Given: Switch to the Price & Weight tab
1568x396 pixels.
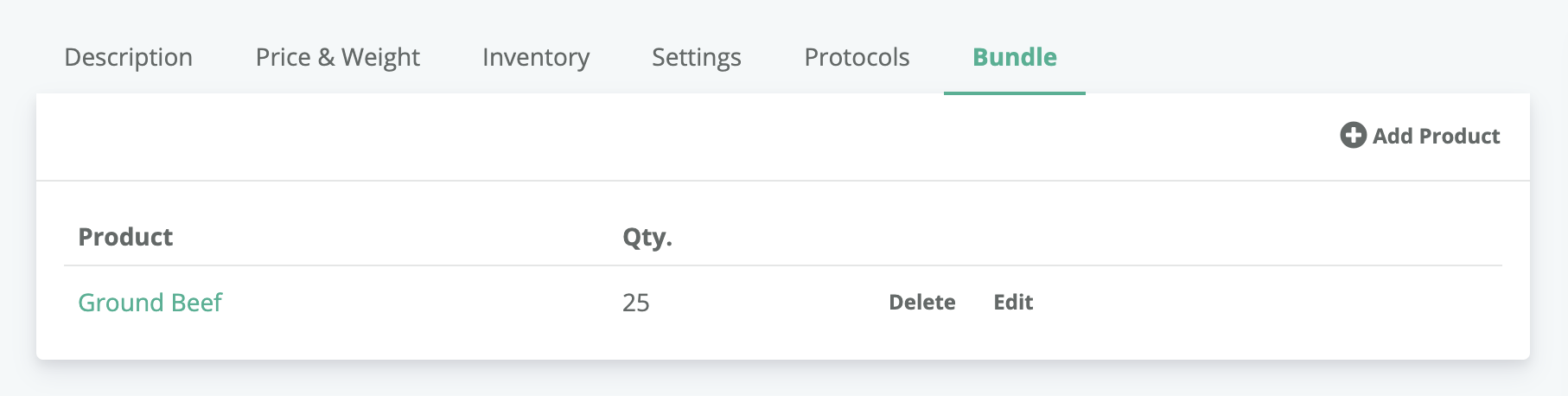Looking at the screenshot, I should coord(337,57).
